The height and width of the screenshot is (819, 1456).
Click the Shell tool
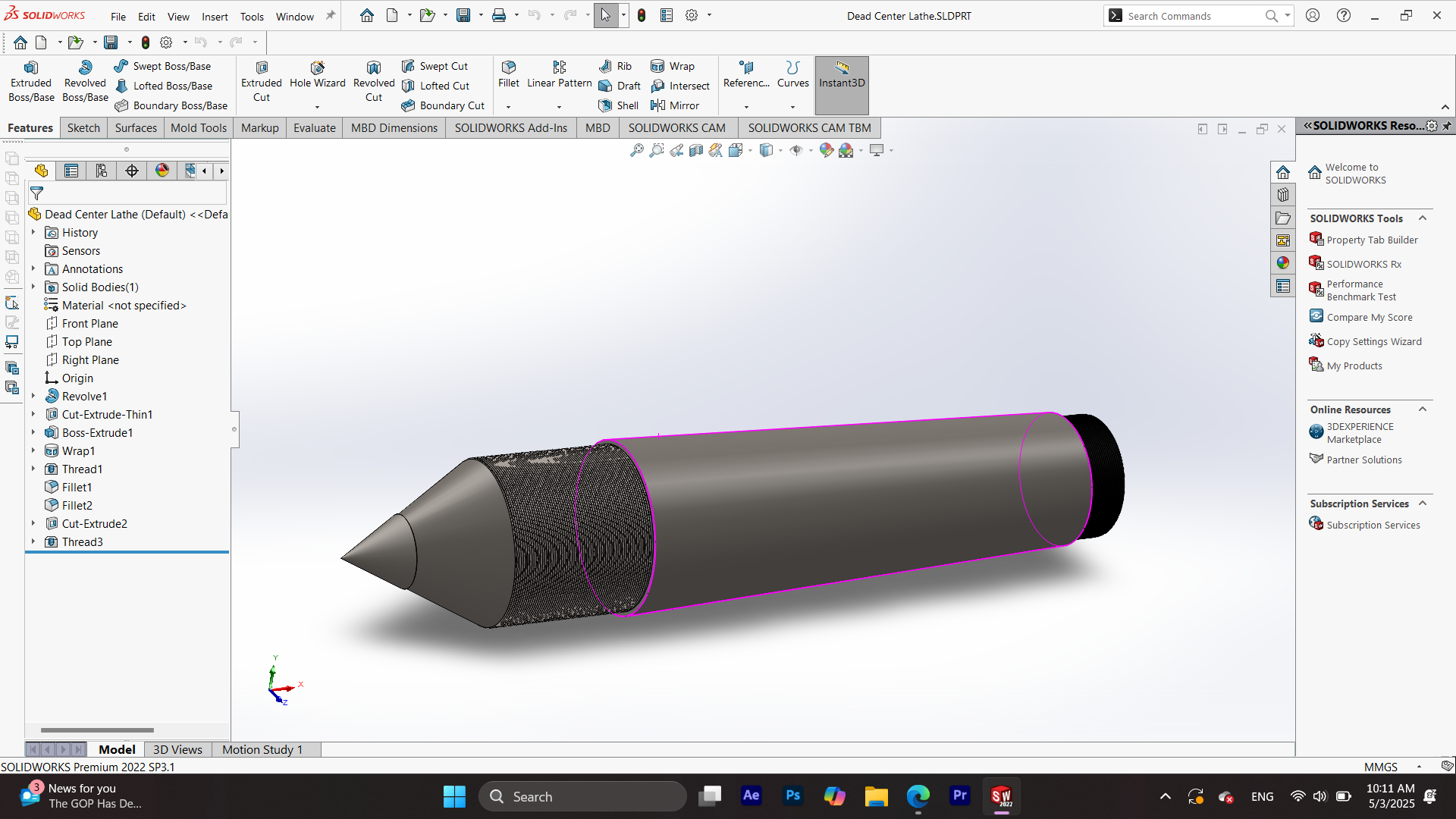619,106
